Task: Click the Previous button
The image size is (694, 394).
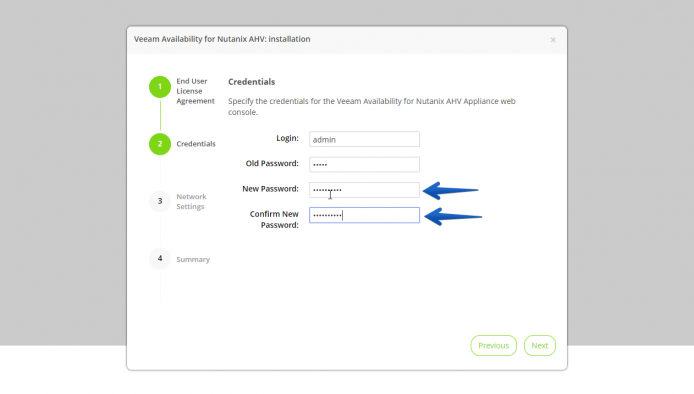Action: pos(494,346)
